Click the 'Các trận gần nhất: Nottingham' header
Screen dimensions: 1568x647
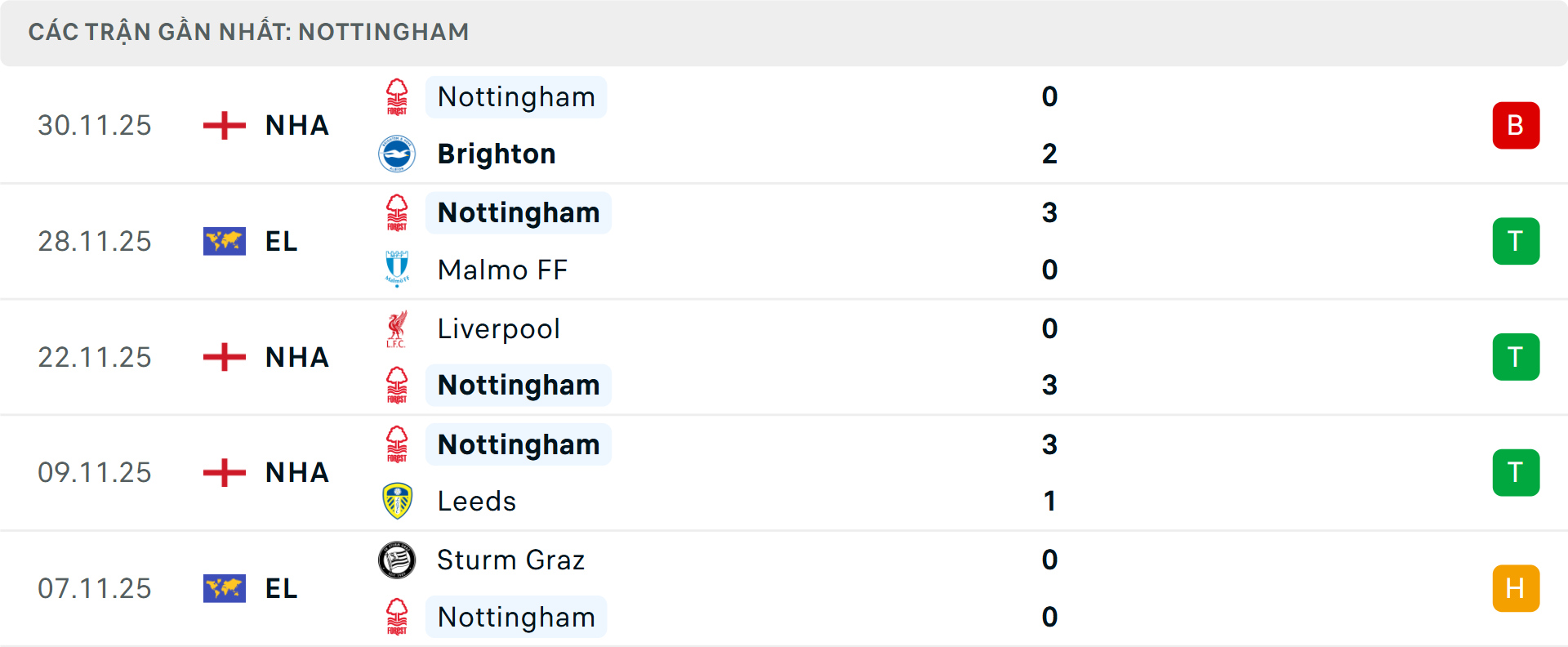[x=249, y=32]
